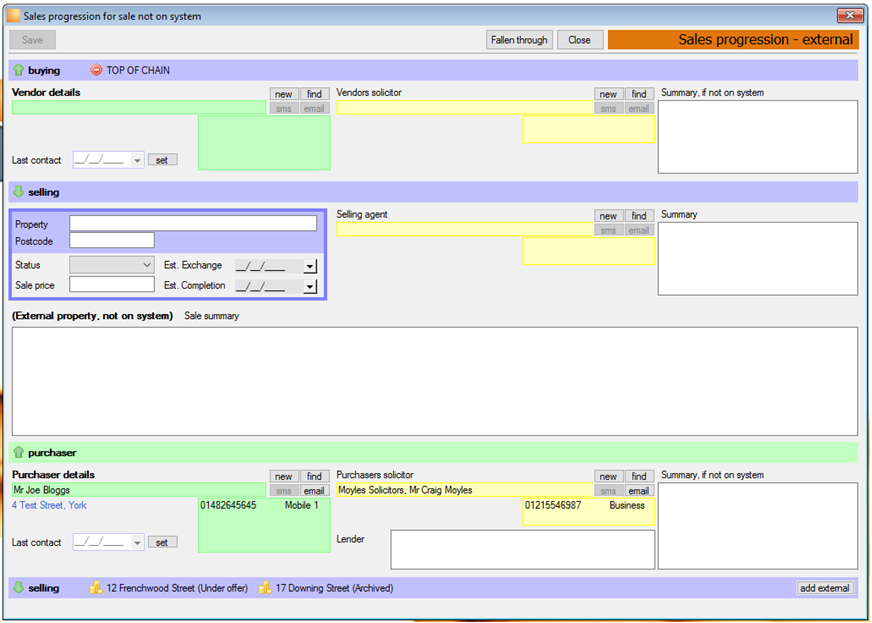Open the Status dropdown
This screenshot has height=623, width=872.
[112, 265]
